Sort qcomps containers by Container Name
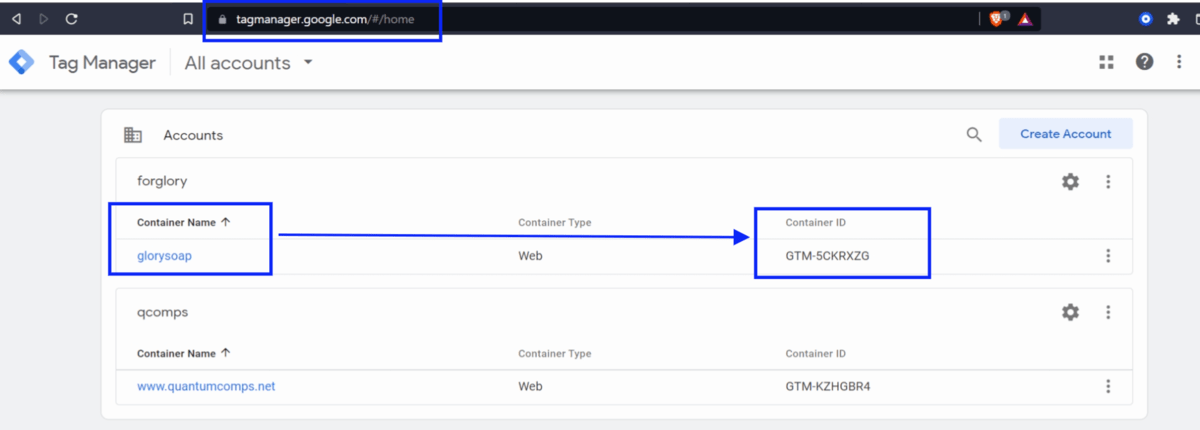The width and height of the screenshot is (1200, 430). pos(184,353)
